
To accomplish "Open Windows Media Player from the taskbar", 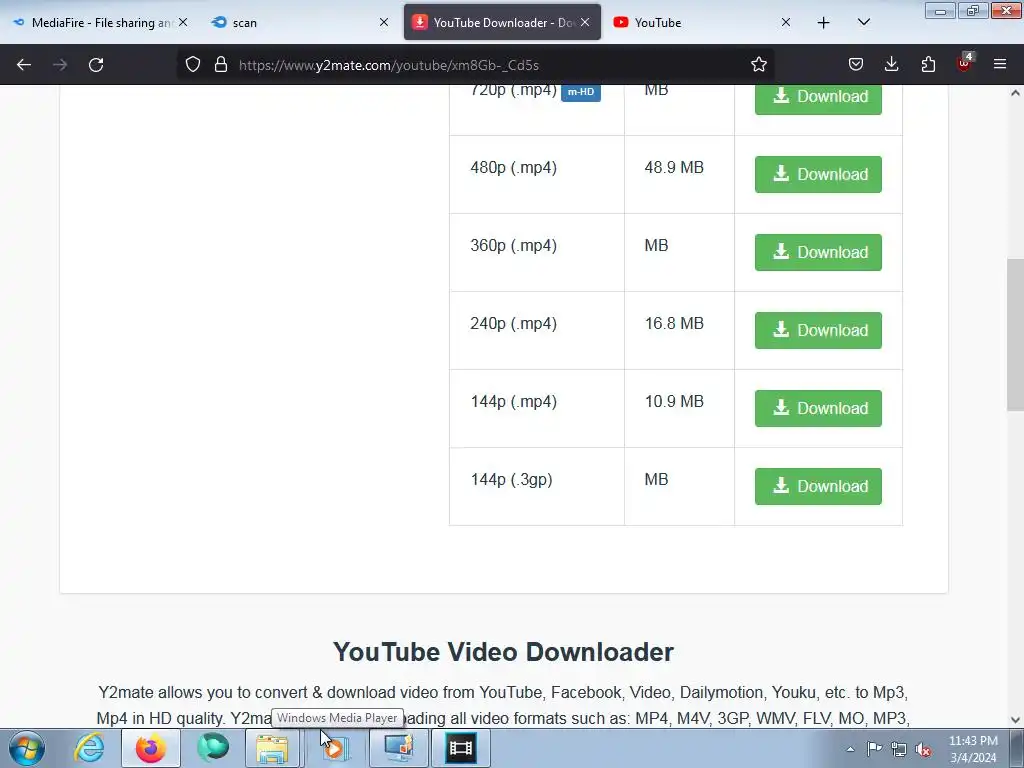I will point(335,748).
